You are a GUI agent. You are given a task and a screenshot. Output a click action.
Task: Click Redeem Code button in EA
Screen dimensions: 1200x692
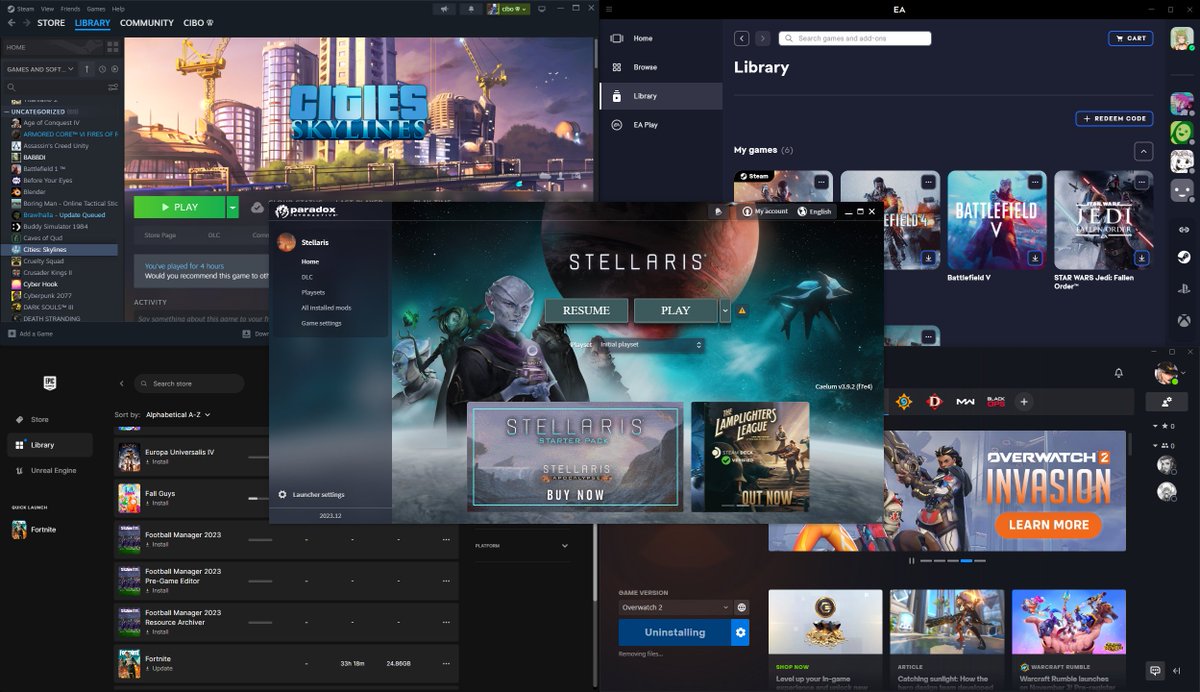[1113, 118]
